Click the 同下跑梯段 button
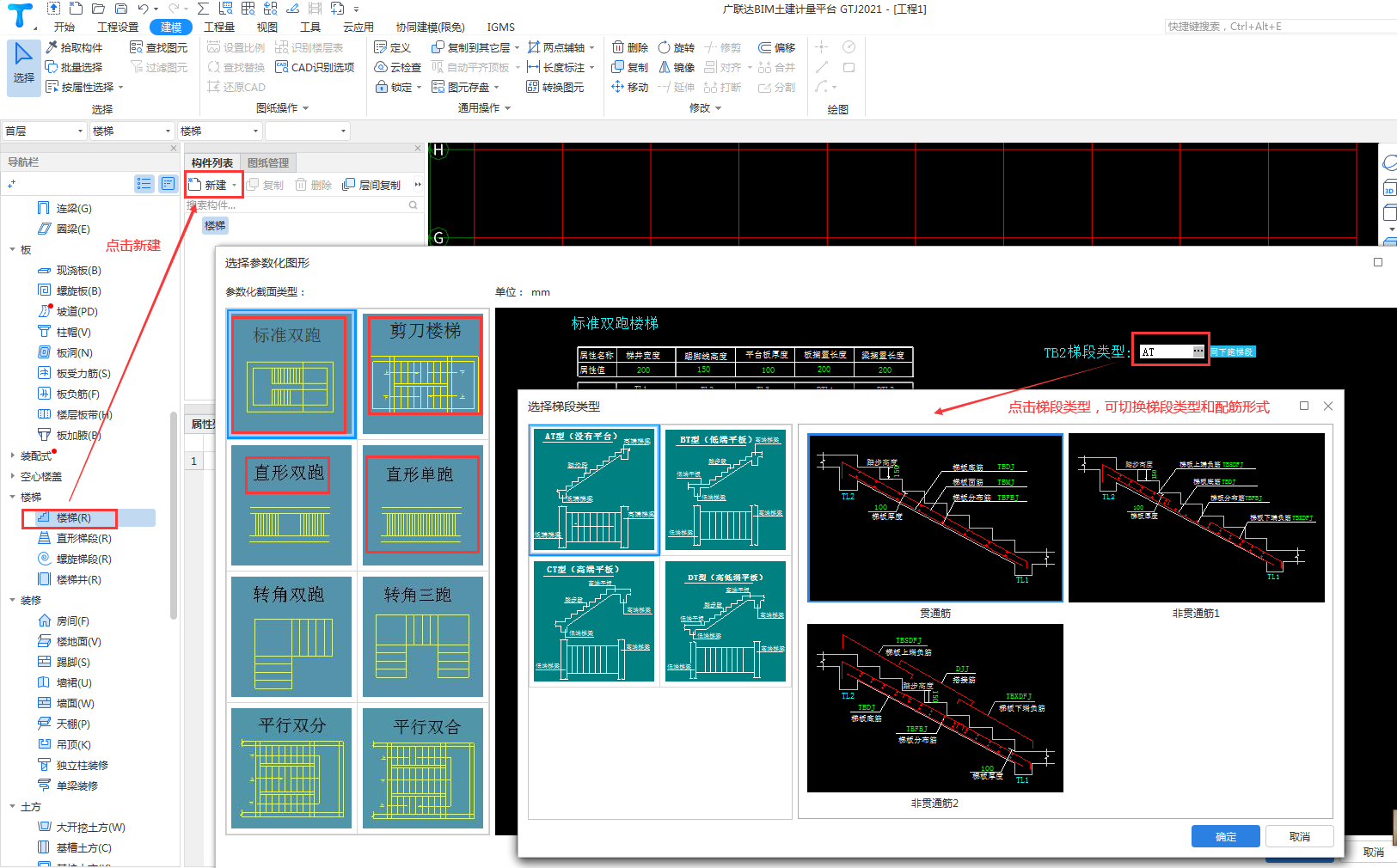The height and width of the screenshot is (868, 1397). [x=1233, y=351]
